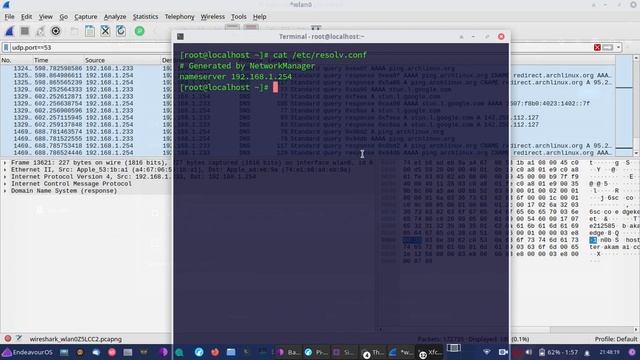640x360 pixels.
Task: Open the Statistics menu
Action: pyautogui.click(x=145, y=17)
